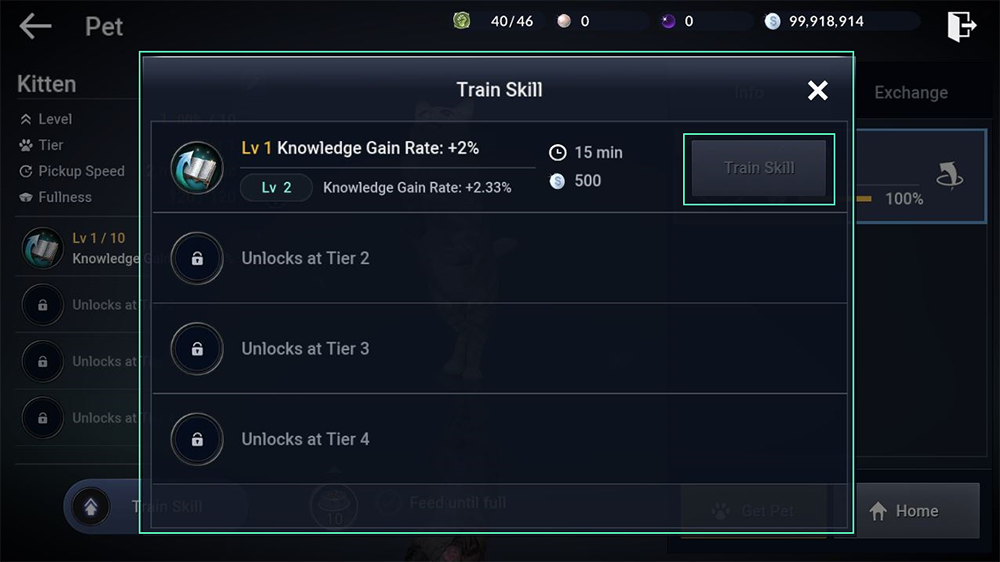
Task: Click the Lv 2 next level badge
Action: [276, 188]
